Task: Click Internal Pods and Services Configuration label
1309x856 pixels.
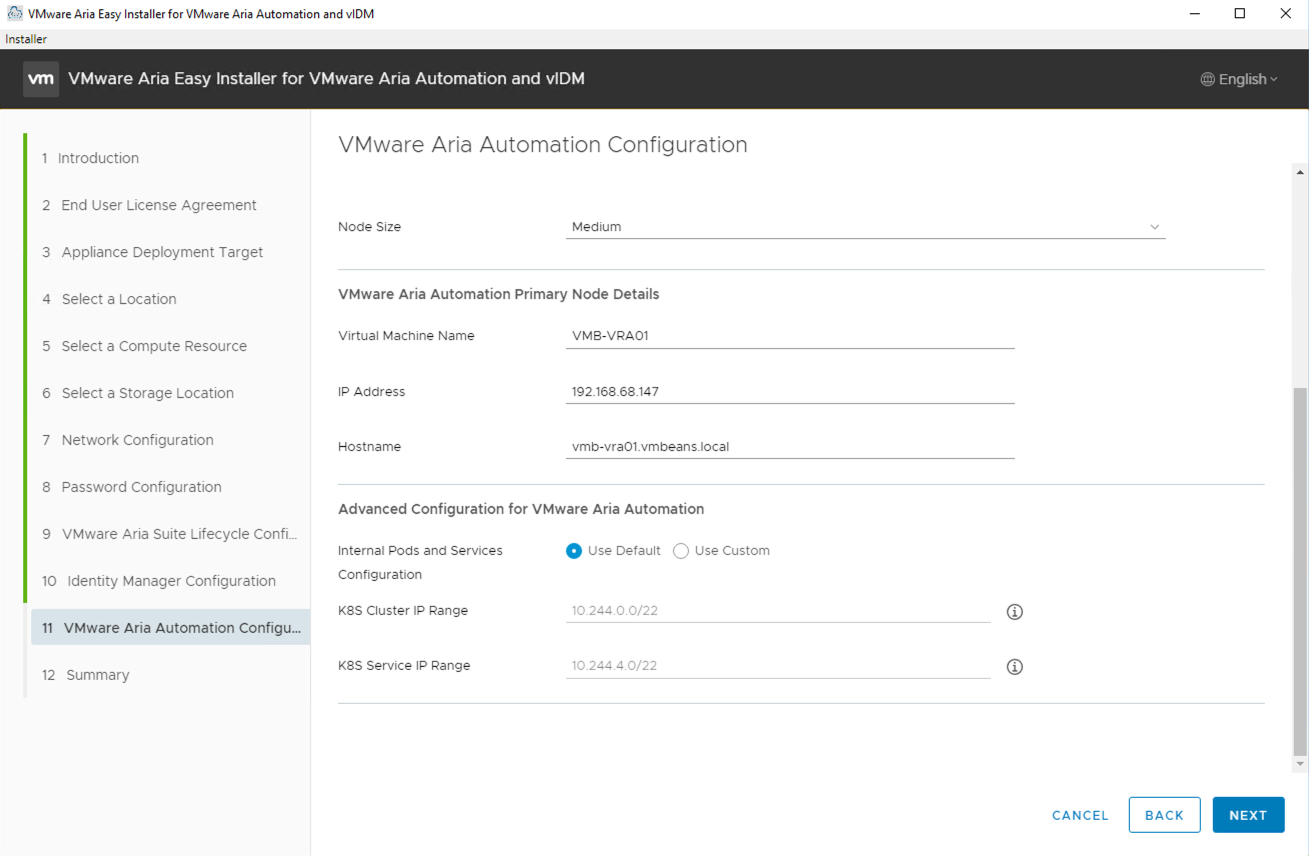Action: pyautogui.click(x=420, y=563)
